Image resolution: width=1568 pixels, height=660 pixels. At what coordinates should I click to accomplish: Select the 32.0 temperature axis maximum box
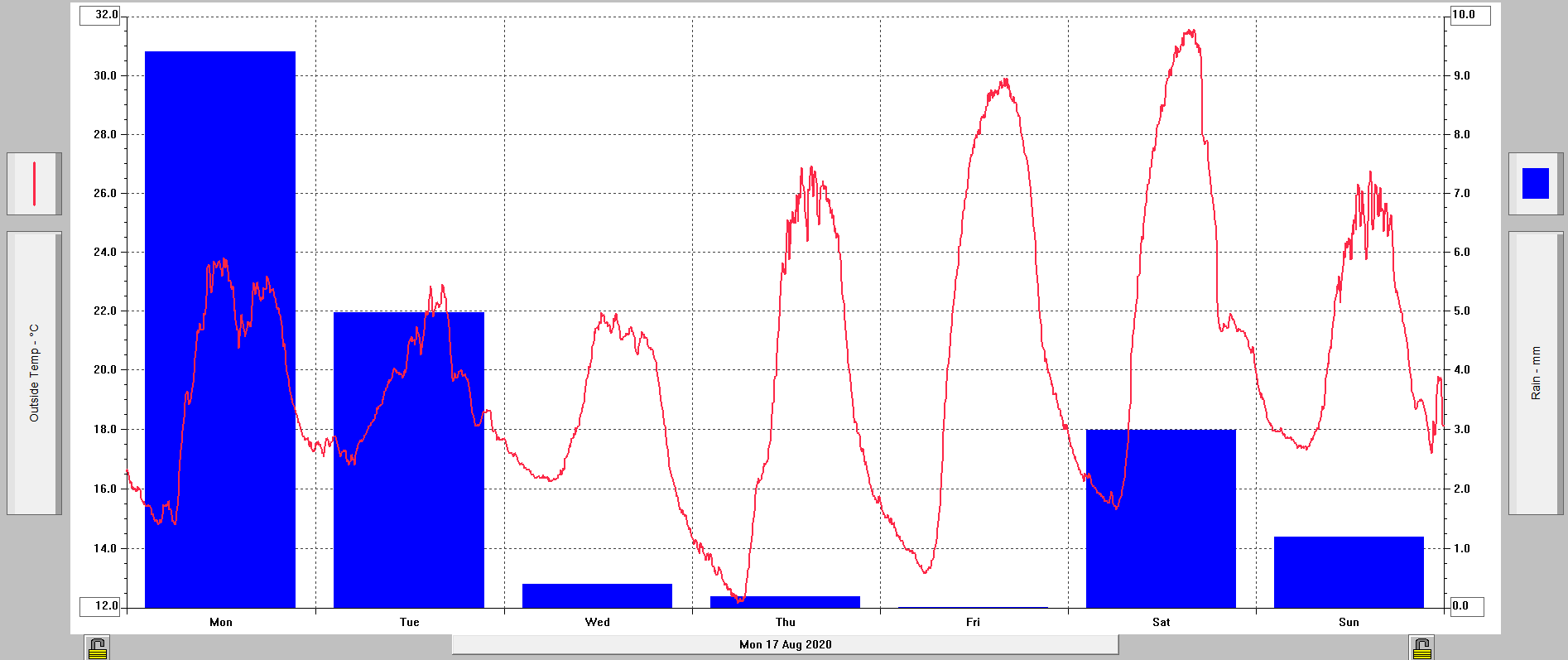(101, 15)
